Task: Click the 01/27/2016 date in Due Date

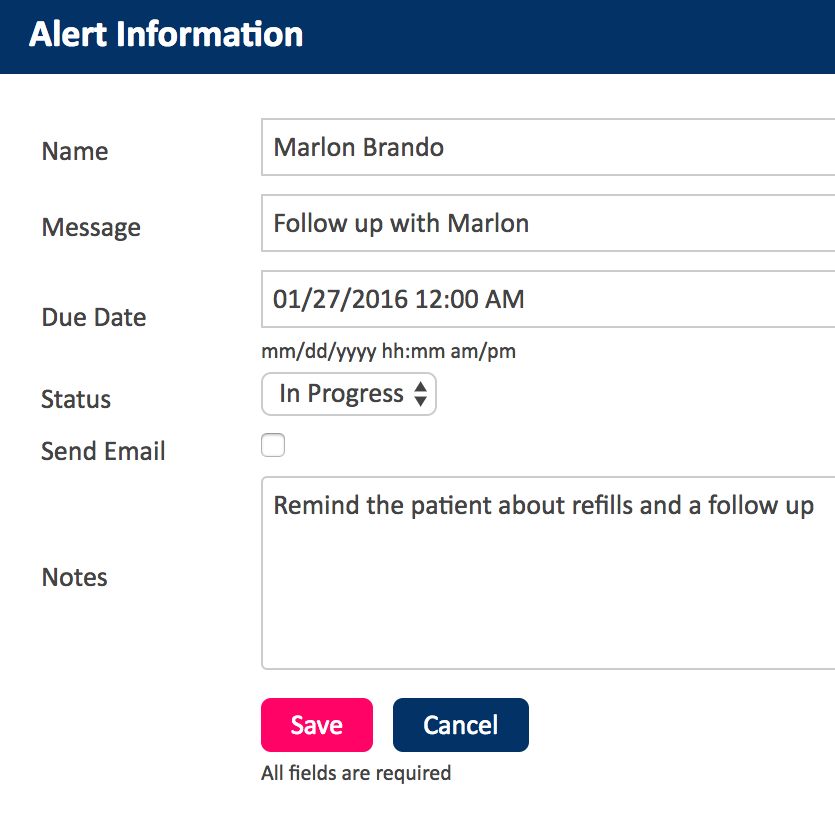Action: point(340,299)
